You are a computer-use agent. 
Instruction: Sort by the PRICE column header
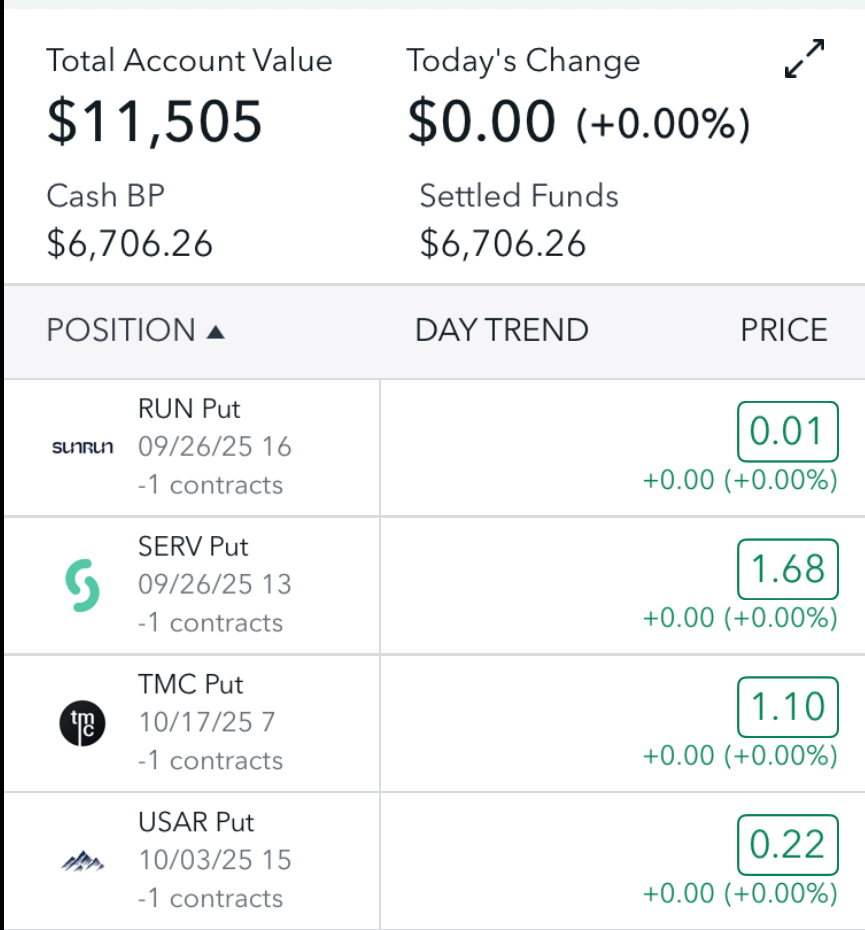tap(783, 330)
